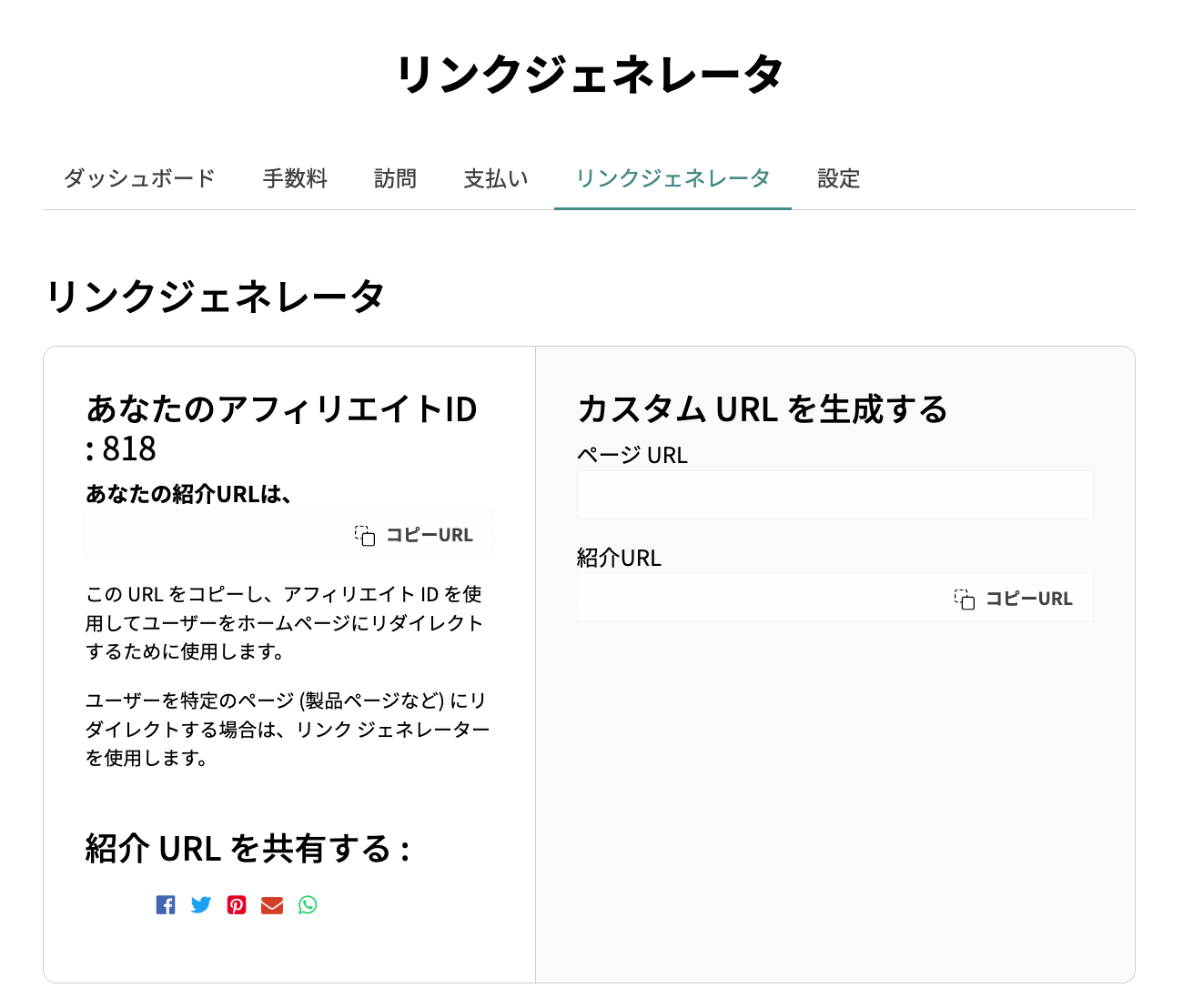Share referral URL on WhatsApp
The height and width of the screenshot is (1008, 1183).
[x=308, y=905]
